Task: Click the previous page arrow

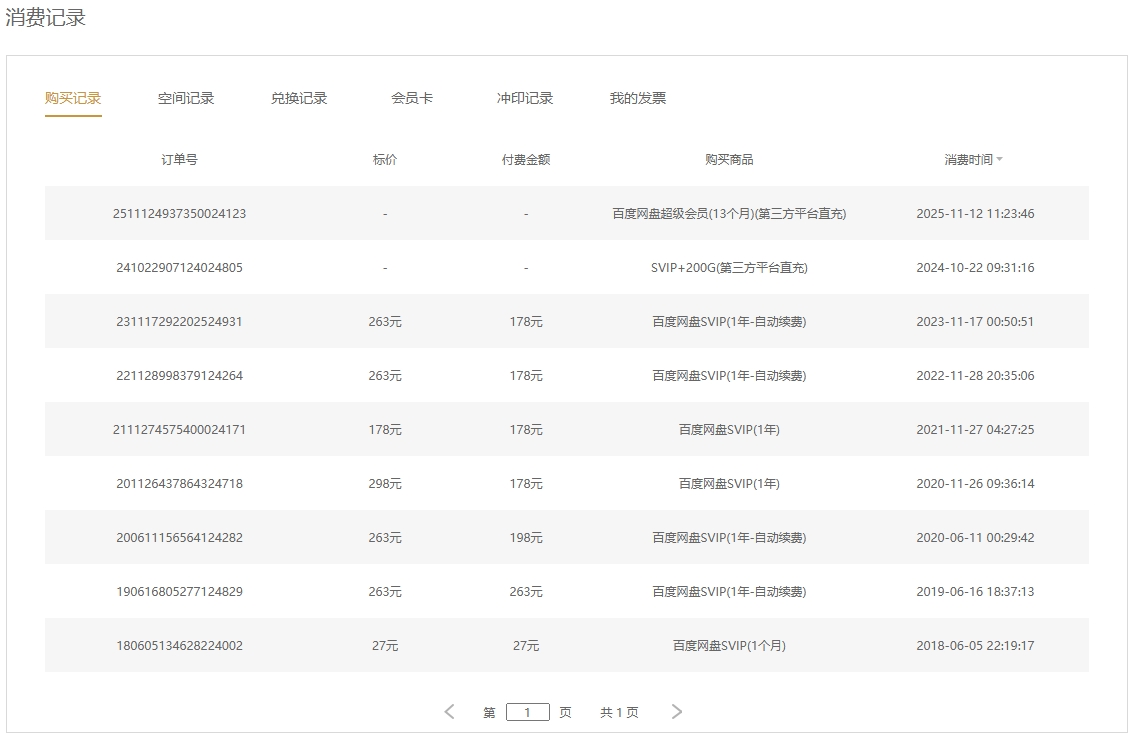Action: [449, 711]
